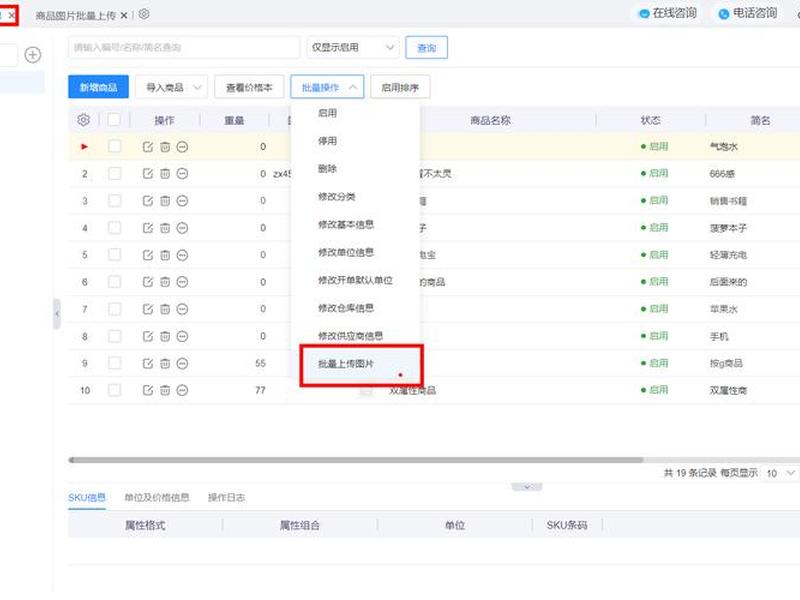The width and height of the screenshot is (800, 600).
Task: Click the 电话咨询 phone consultation icon
Action: (x=723, y=14)
